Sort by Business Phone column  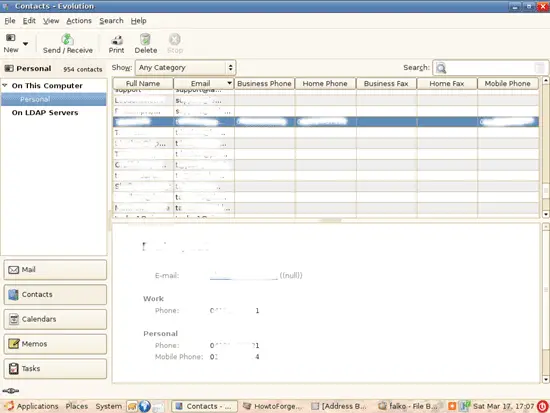[264, 84]
